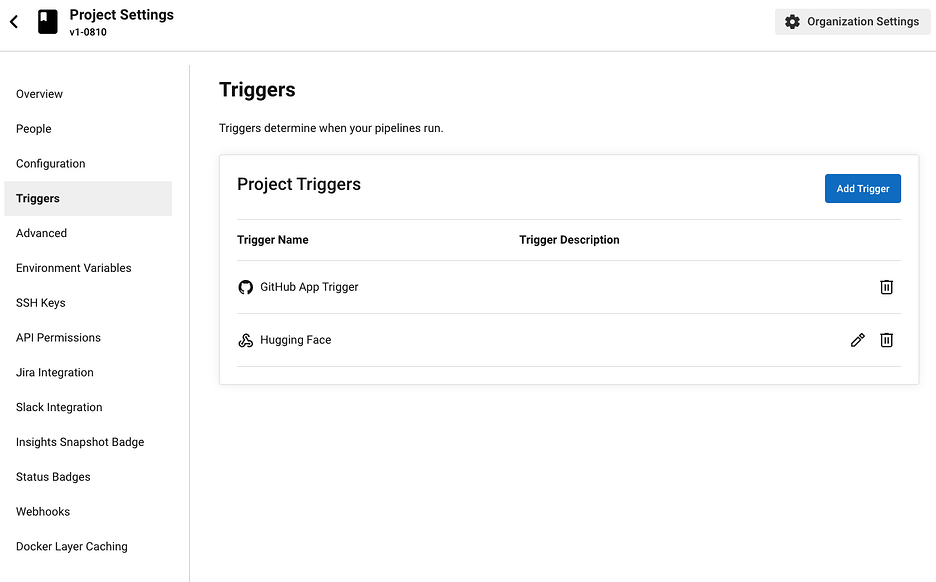Click the GitHub logo icon
The height and width of the screenshot is (582, 936).
pos(246,287)
